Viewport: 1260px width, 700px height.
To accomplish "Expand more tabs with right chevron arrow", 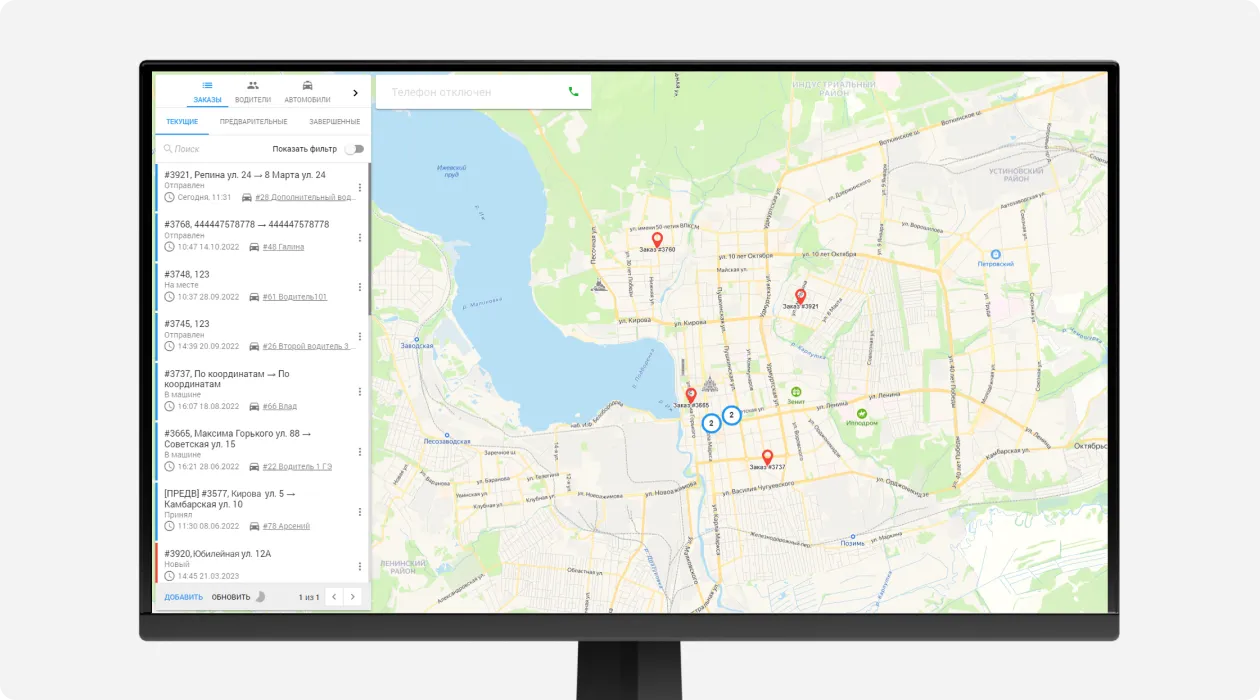I will [355, 93].
